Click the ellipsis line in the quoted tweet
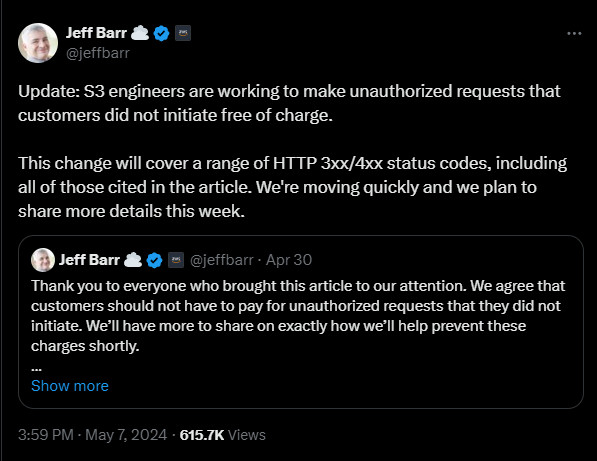 [x=37, y=368]
